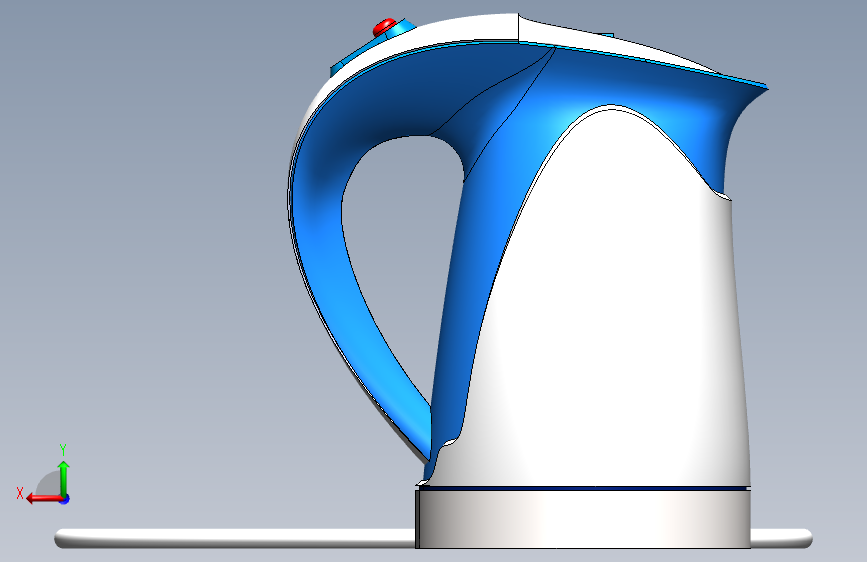Select the red button on kettle lid
Image resolution: width=867 pixels, height=562 pixels.
pos(384,26)
